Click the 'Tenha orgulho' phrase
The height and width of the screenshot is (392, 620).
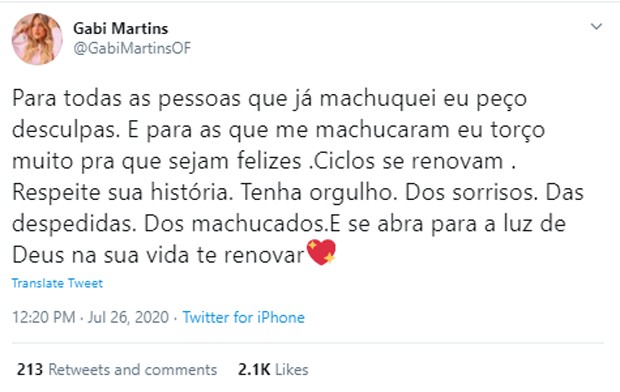click(x=319, y=193)
